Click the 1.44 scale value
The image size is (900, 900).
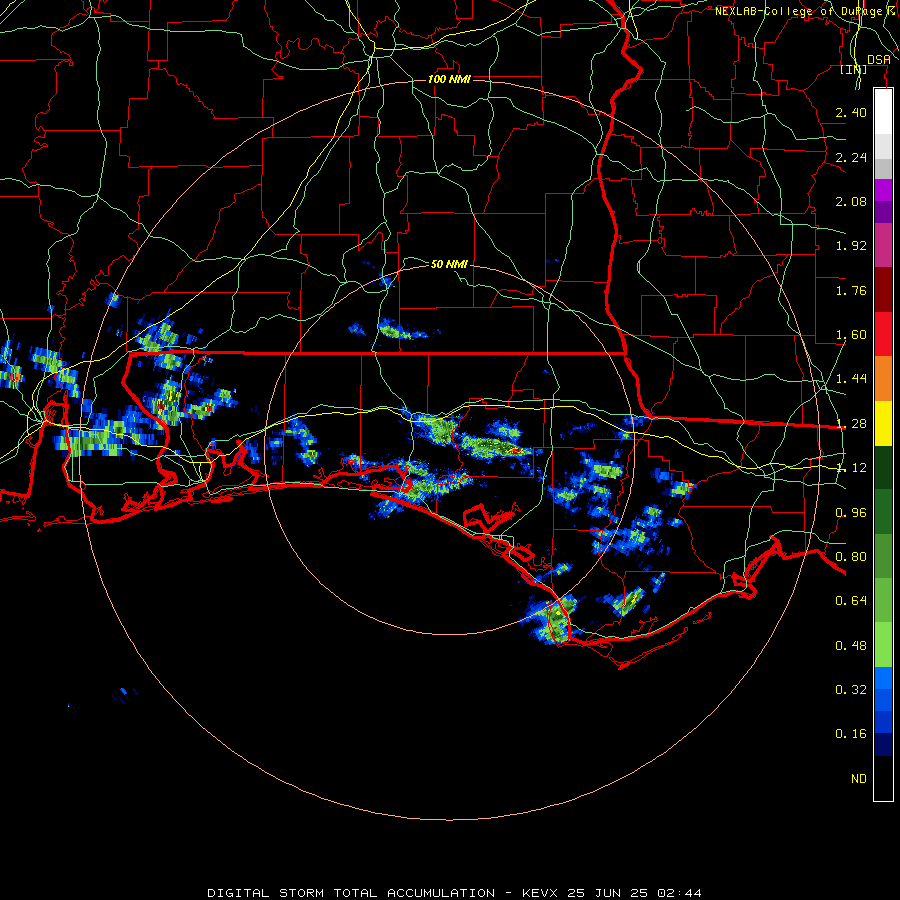point(851,379)
